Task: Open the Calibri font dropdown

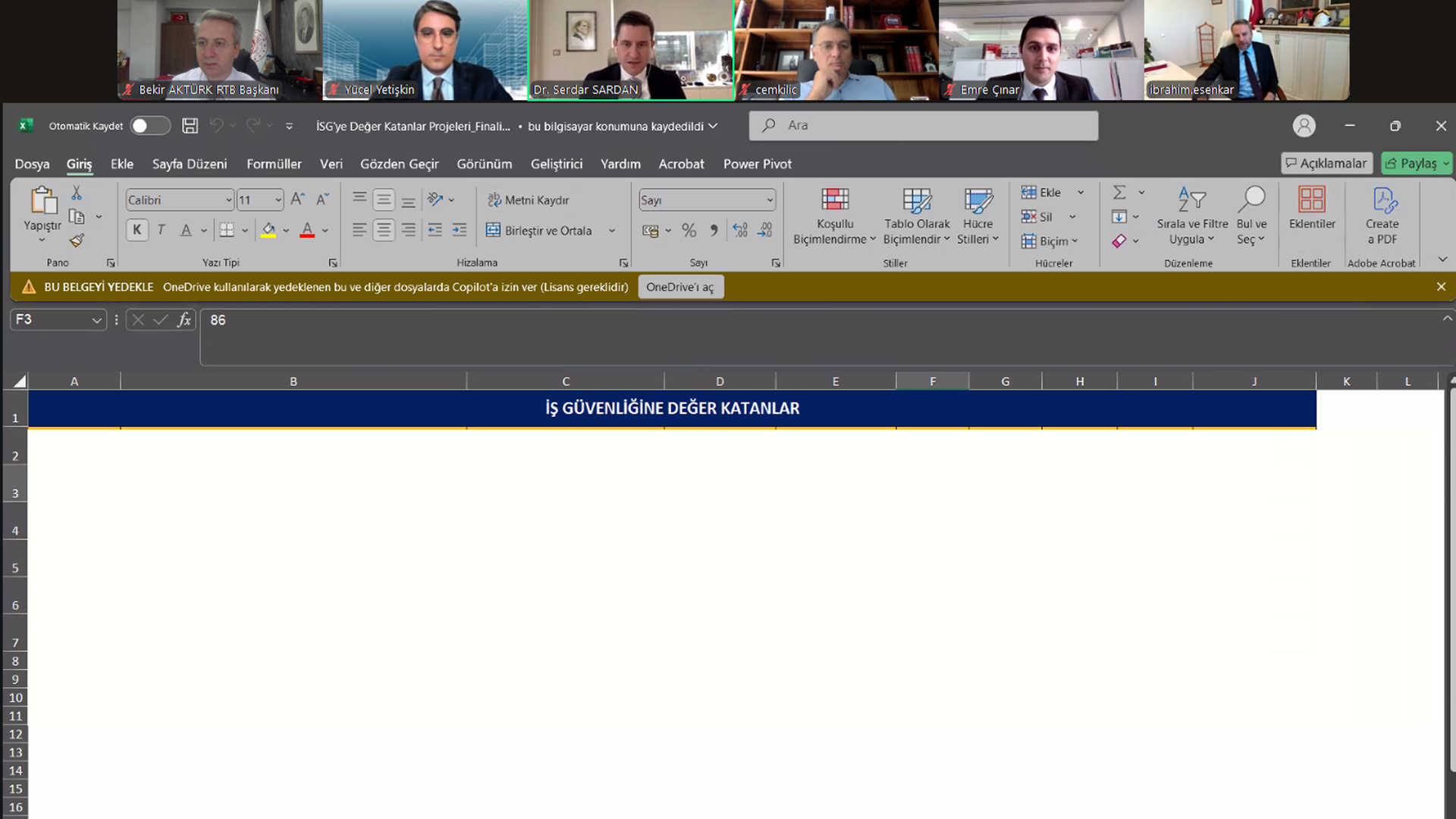Action: 228,200
